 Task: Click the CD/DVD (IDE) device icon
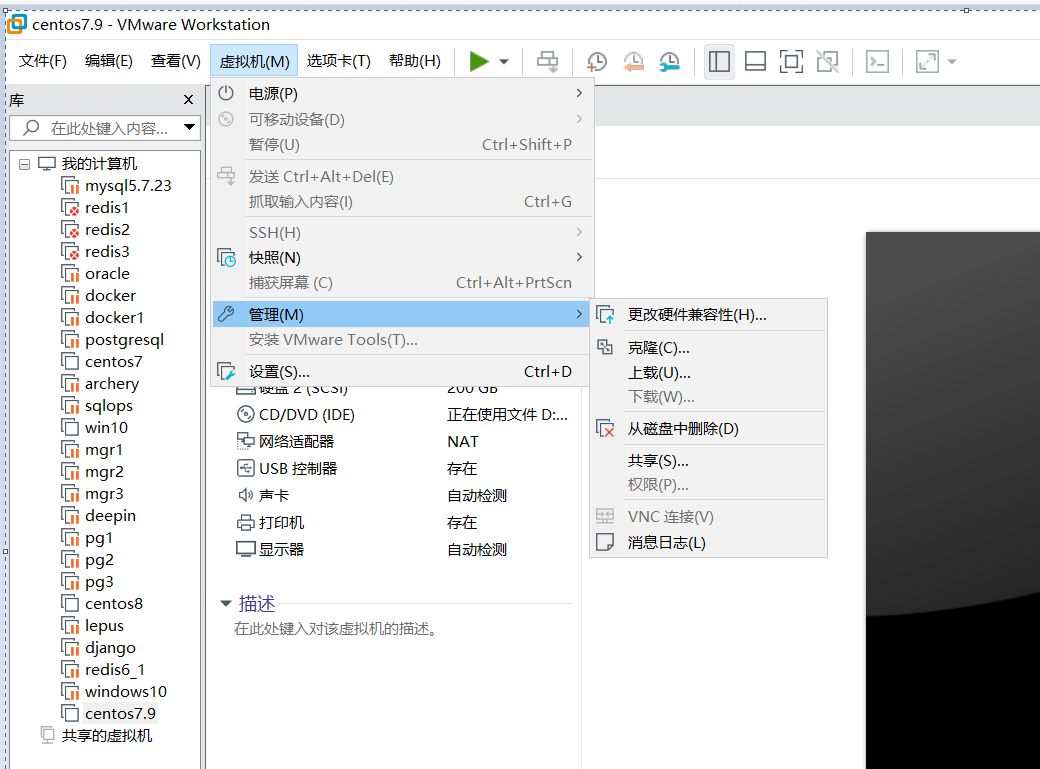coord(245,414)
